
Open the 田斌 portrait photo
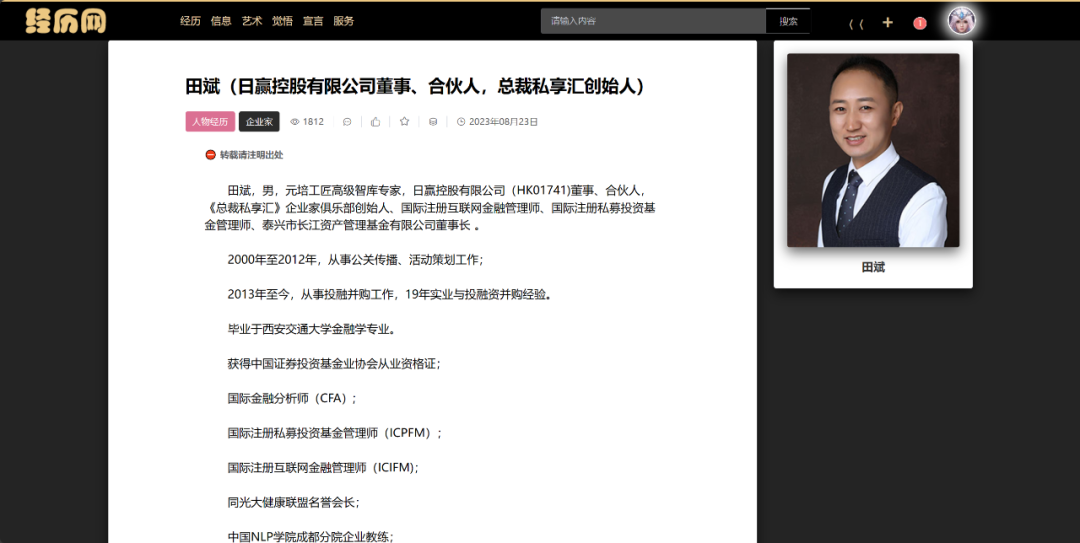[873, 150]
